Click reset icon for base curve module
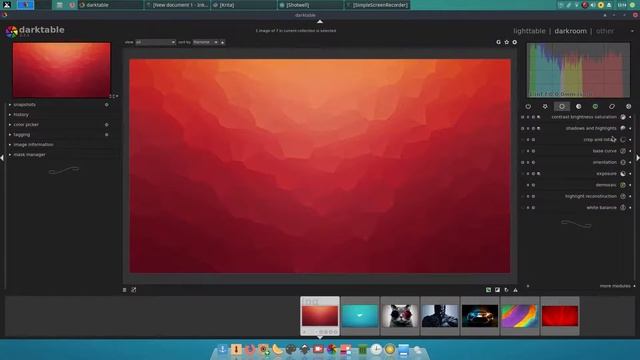Viewport: 640px width, 360px height. (533, 151)
